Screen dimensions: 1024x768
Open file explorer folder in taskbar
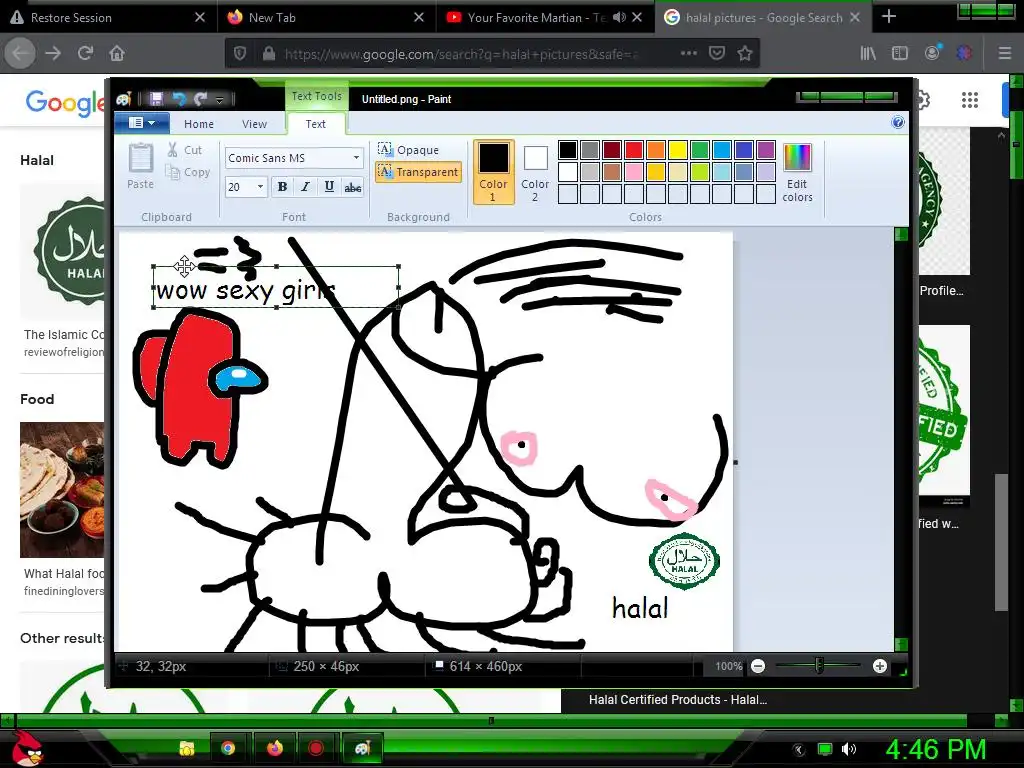coord(187,748)
